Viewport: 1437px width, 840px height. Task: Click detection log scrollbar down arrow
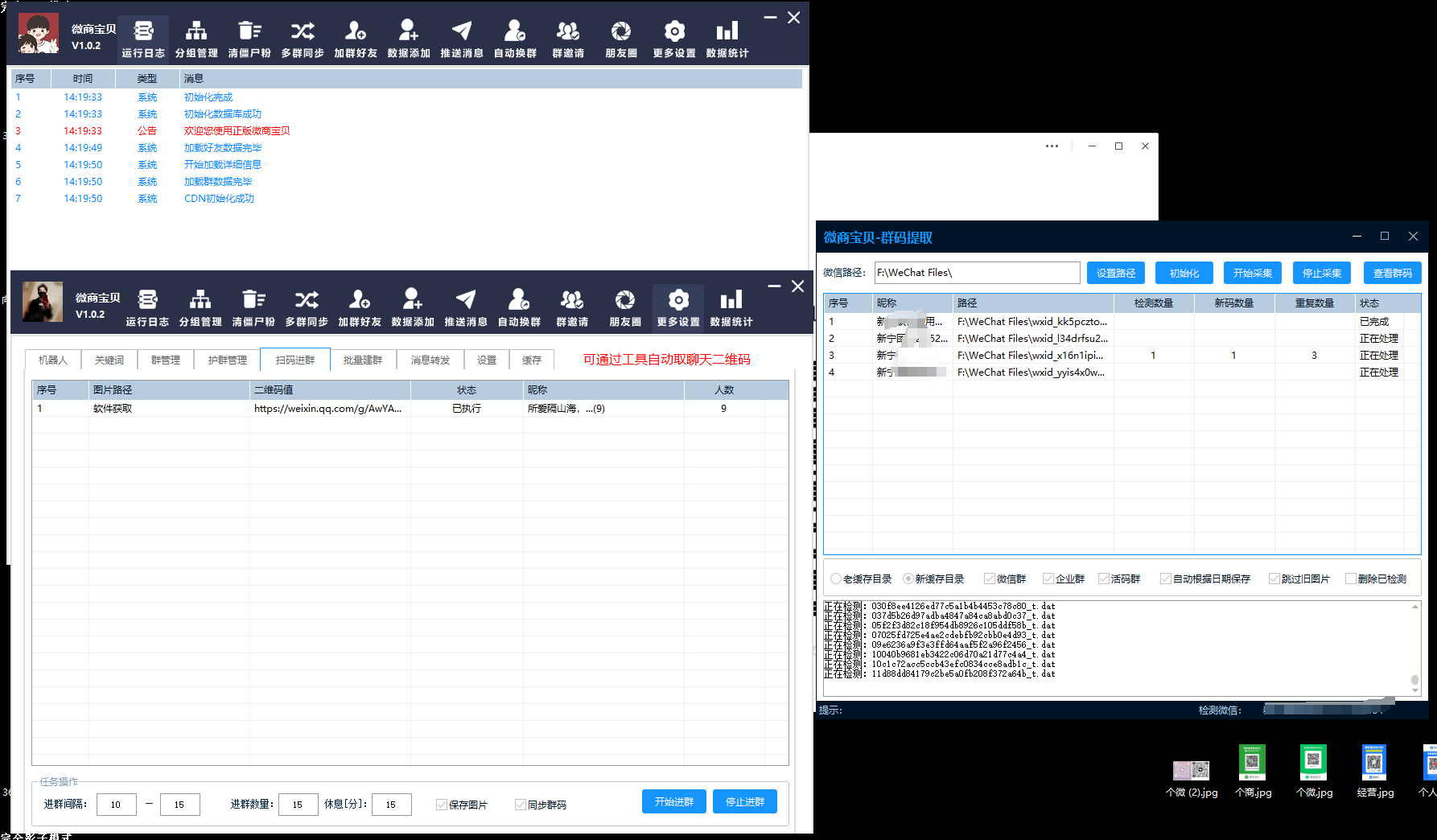pos(1415,690)
